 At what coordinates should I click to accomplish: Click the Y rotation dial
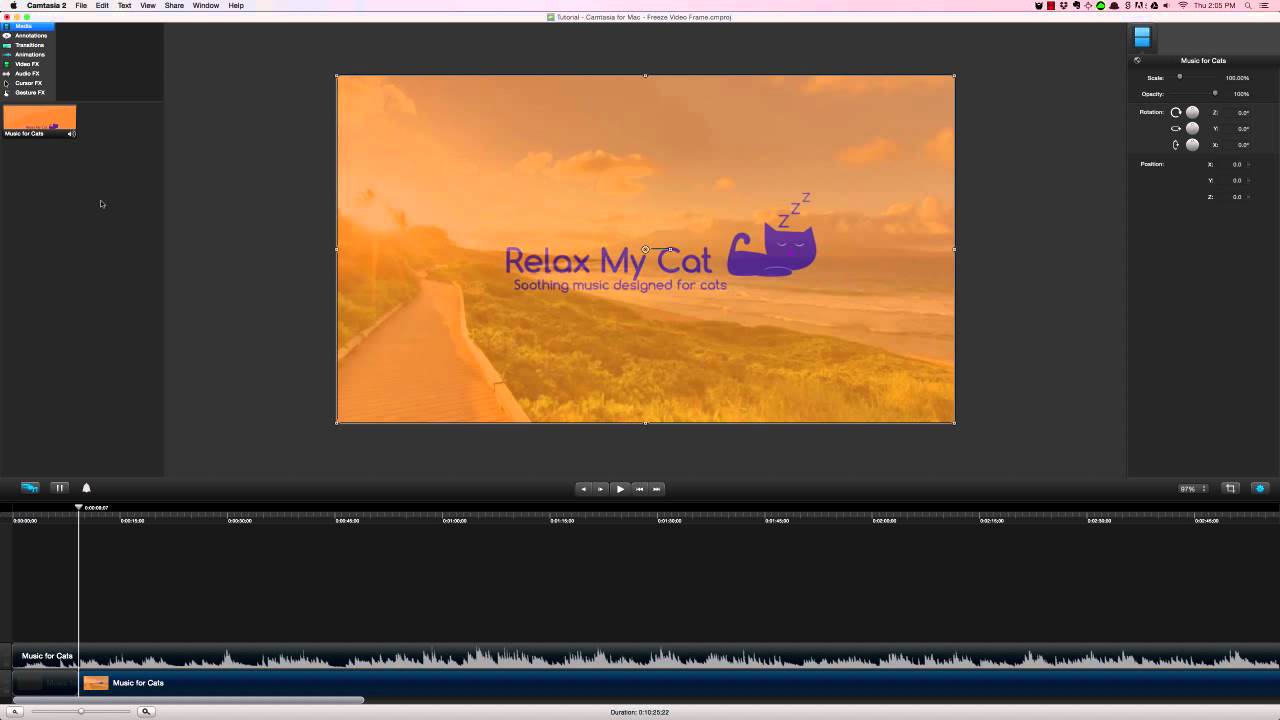pos(1192,129)
